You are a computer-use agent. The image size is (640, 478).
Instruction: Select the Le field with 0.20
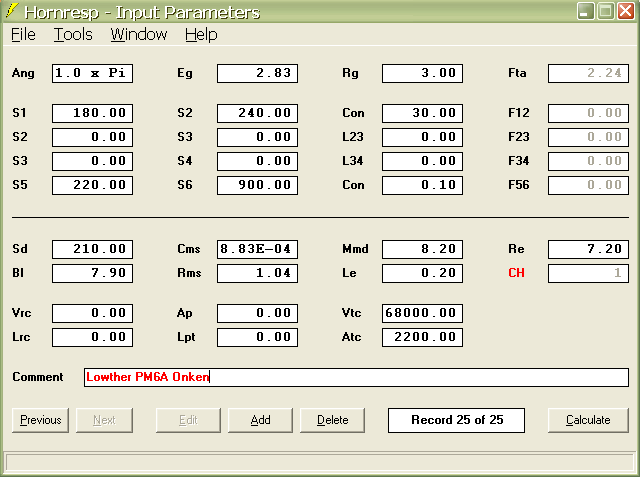coord(422,273)
